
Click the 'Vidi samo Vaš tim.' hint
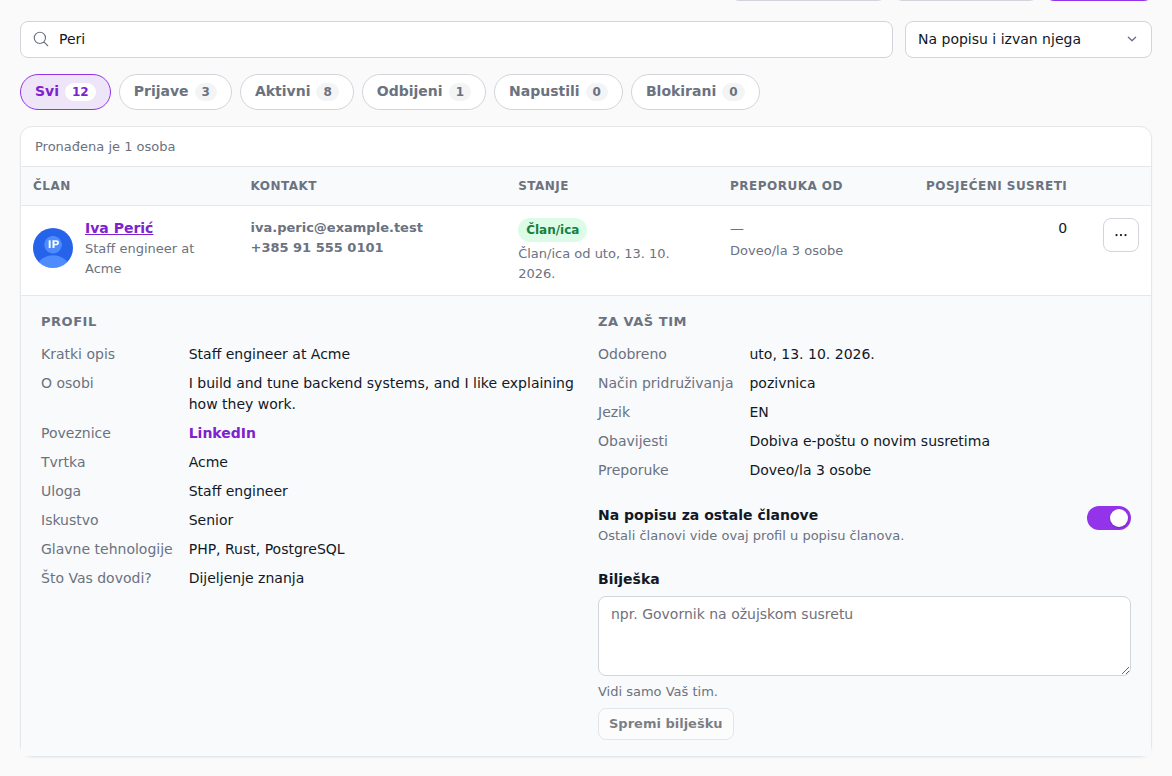pos(658,692)
